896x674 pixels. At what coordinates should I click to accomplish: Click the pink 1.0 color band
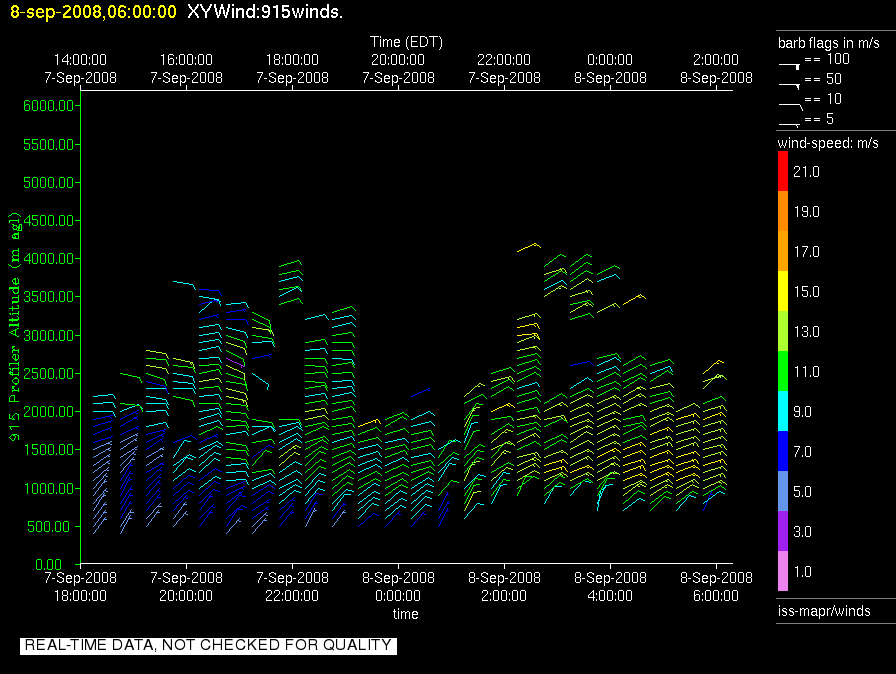click(x=783, y=571)
